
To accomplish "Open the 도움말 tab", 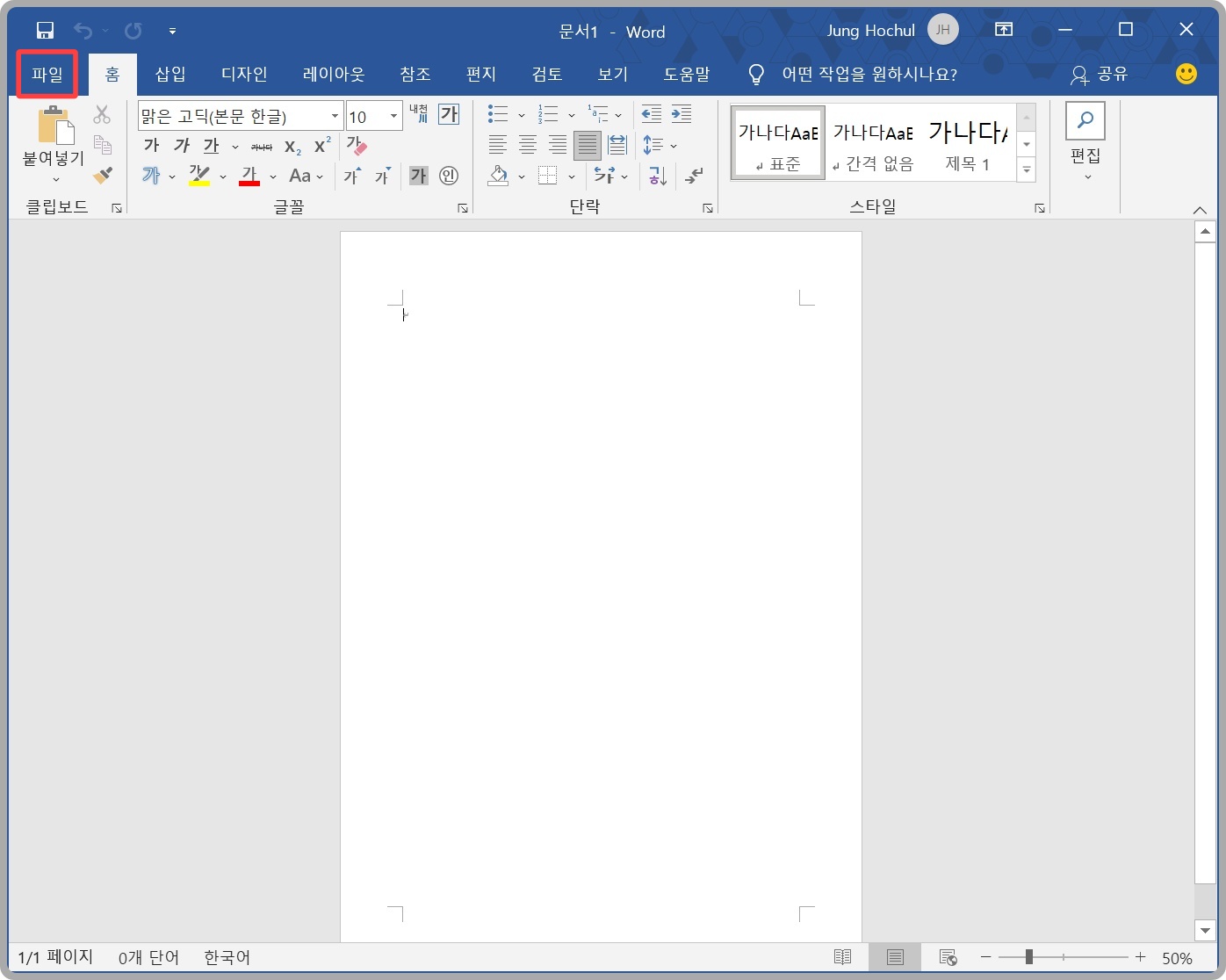I will [687, 74].
